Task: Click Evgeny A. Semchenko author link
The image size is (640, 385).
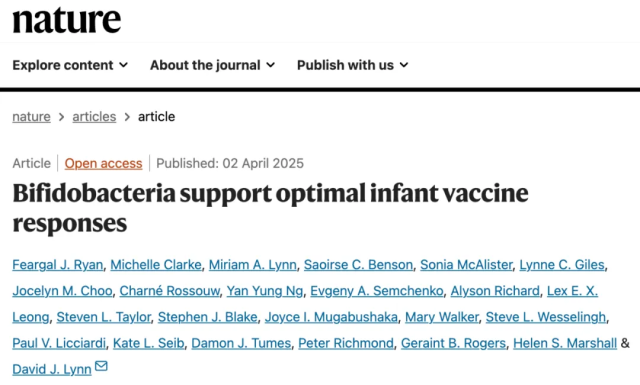Action: point(377,291)
